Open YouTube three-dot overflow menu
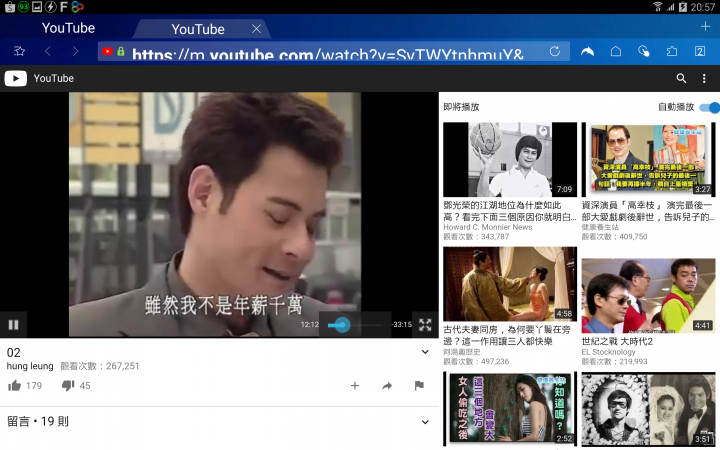This screenshot has height=450, width=720. point(704,78)
